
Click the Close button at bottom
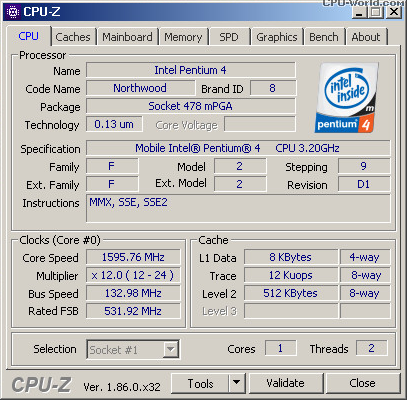click(362, 383)
